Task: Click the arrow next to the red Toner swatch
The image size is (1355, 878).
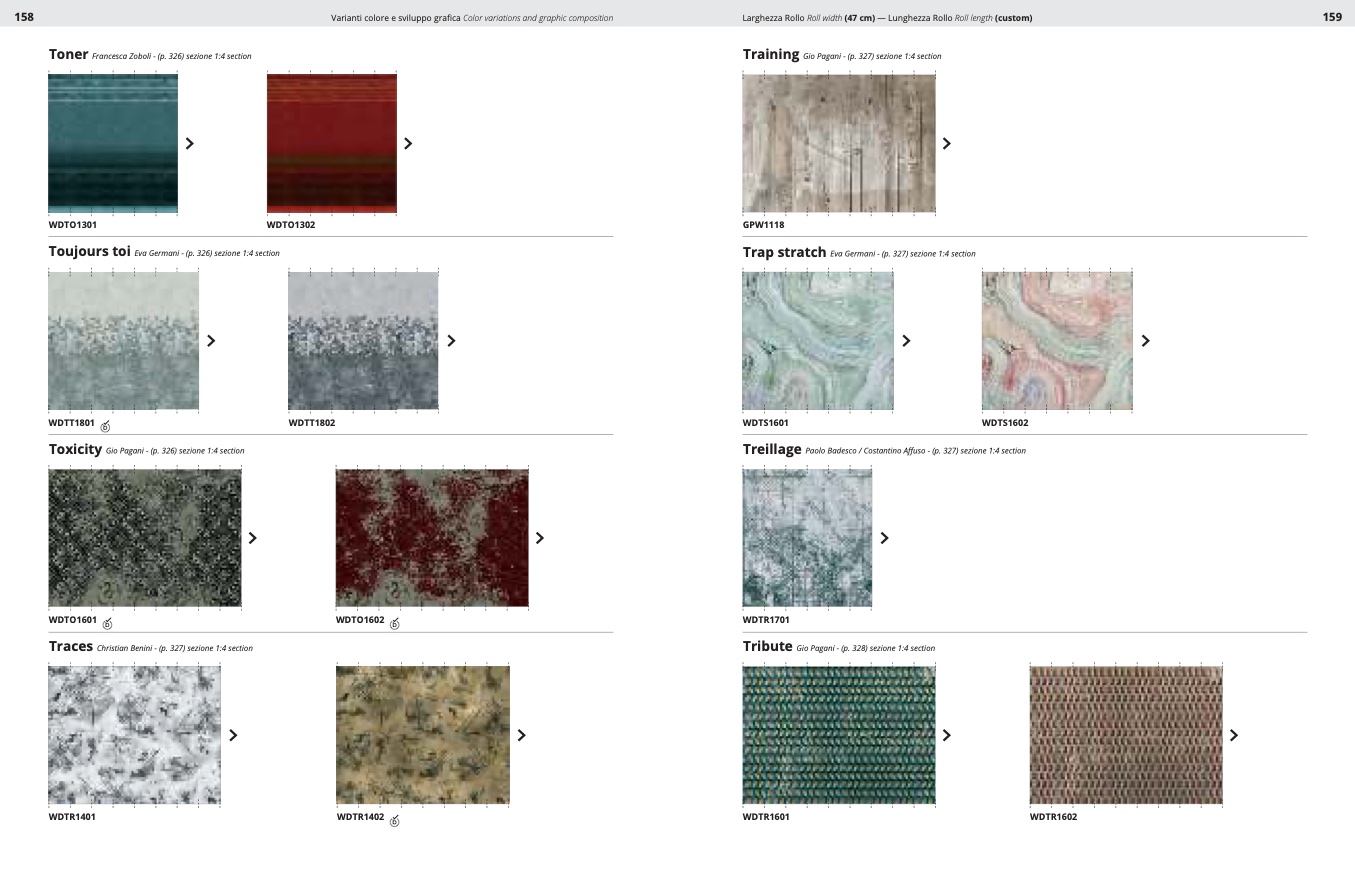Action: coord(408,143)
